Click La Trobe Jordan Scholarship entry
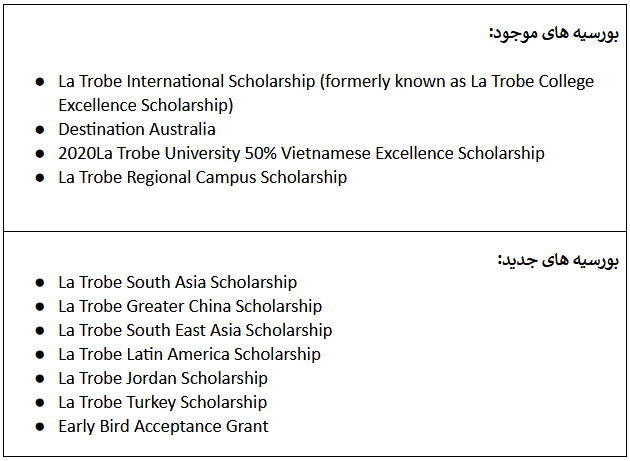This screenshot has height=461, width=630. coord(163,379)
